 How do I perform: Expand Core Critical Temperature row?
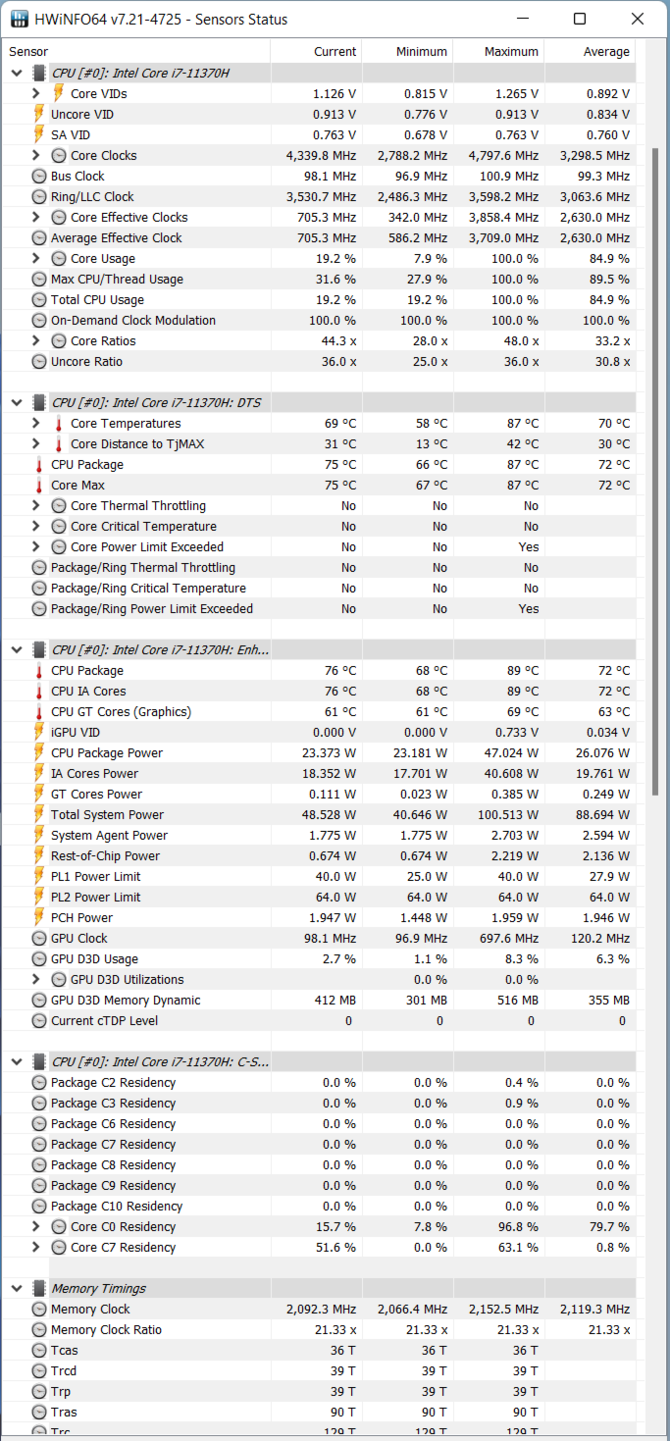point(36,526)
